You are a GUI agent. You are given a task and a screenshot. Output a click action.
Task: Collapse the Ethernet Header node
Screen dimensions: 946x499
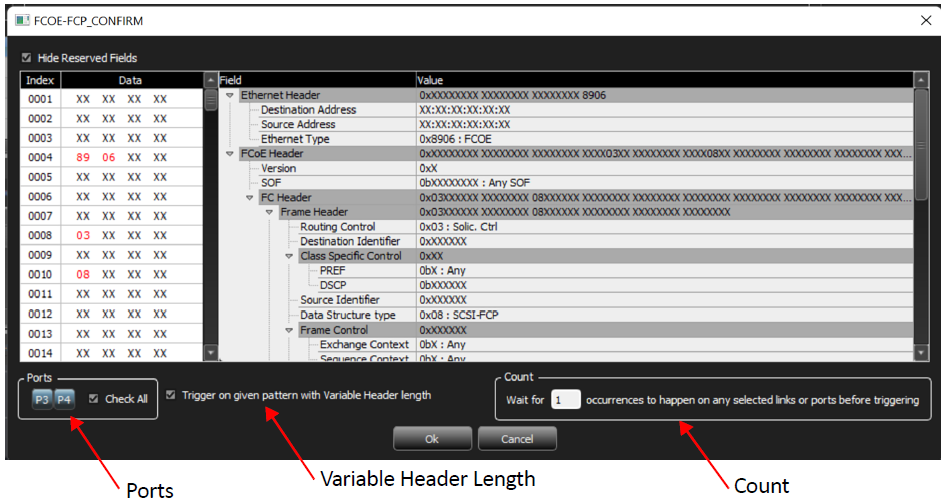(230, 95)
